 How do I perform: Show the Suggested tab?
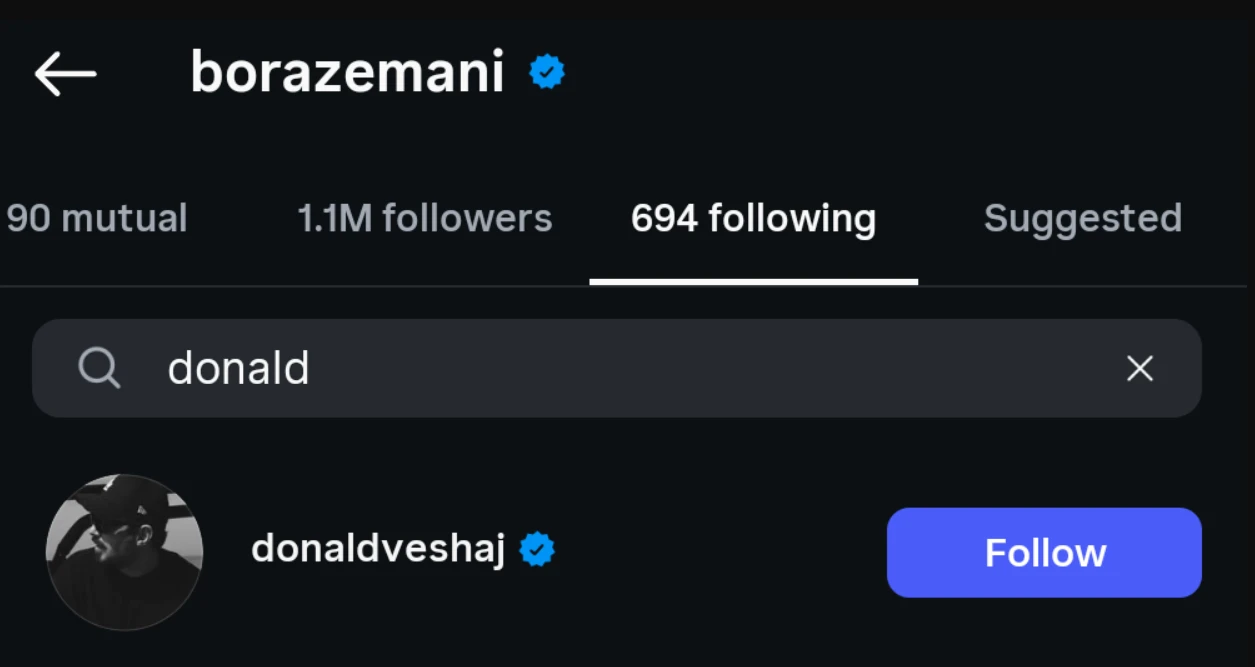point(1082,219)
